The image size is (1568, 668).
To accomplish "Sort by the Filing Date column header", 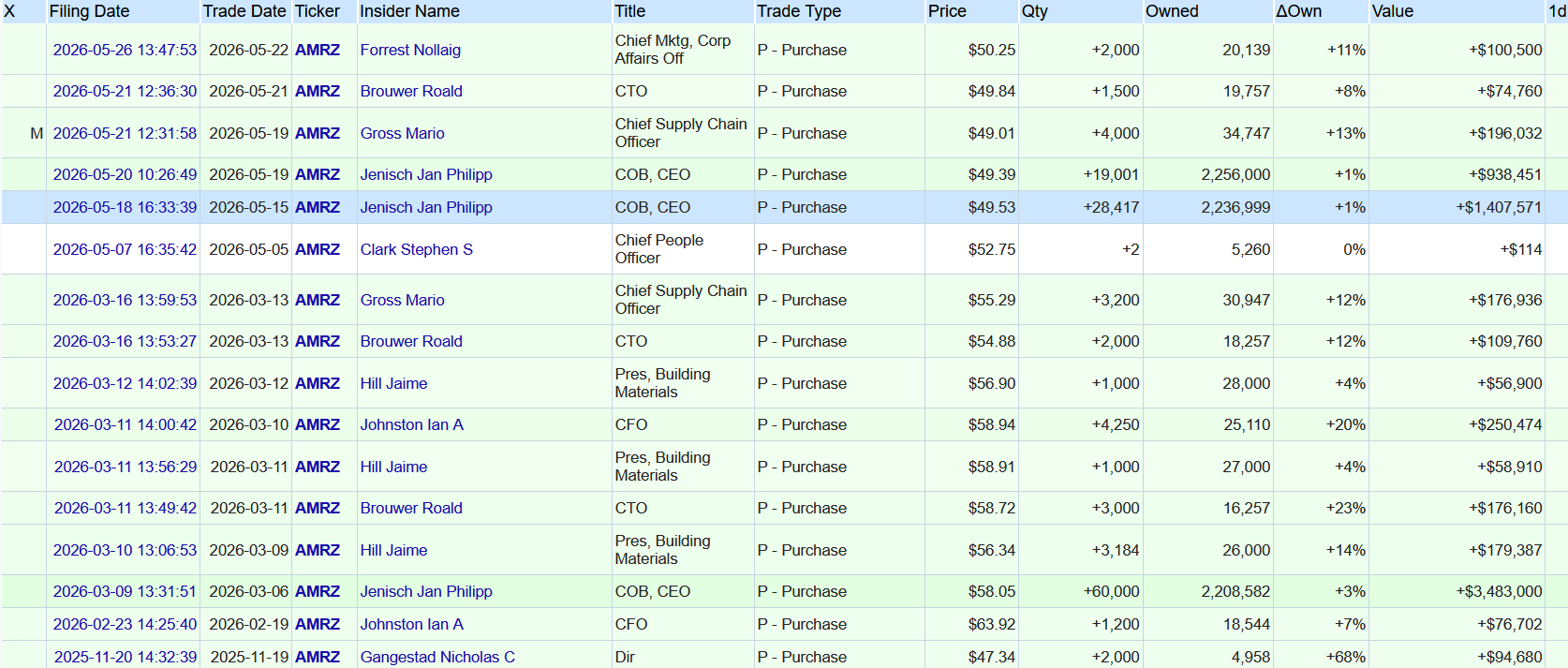I will tap(89, 11).
